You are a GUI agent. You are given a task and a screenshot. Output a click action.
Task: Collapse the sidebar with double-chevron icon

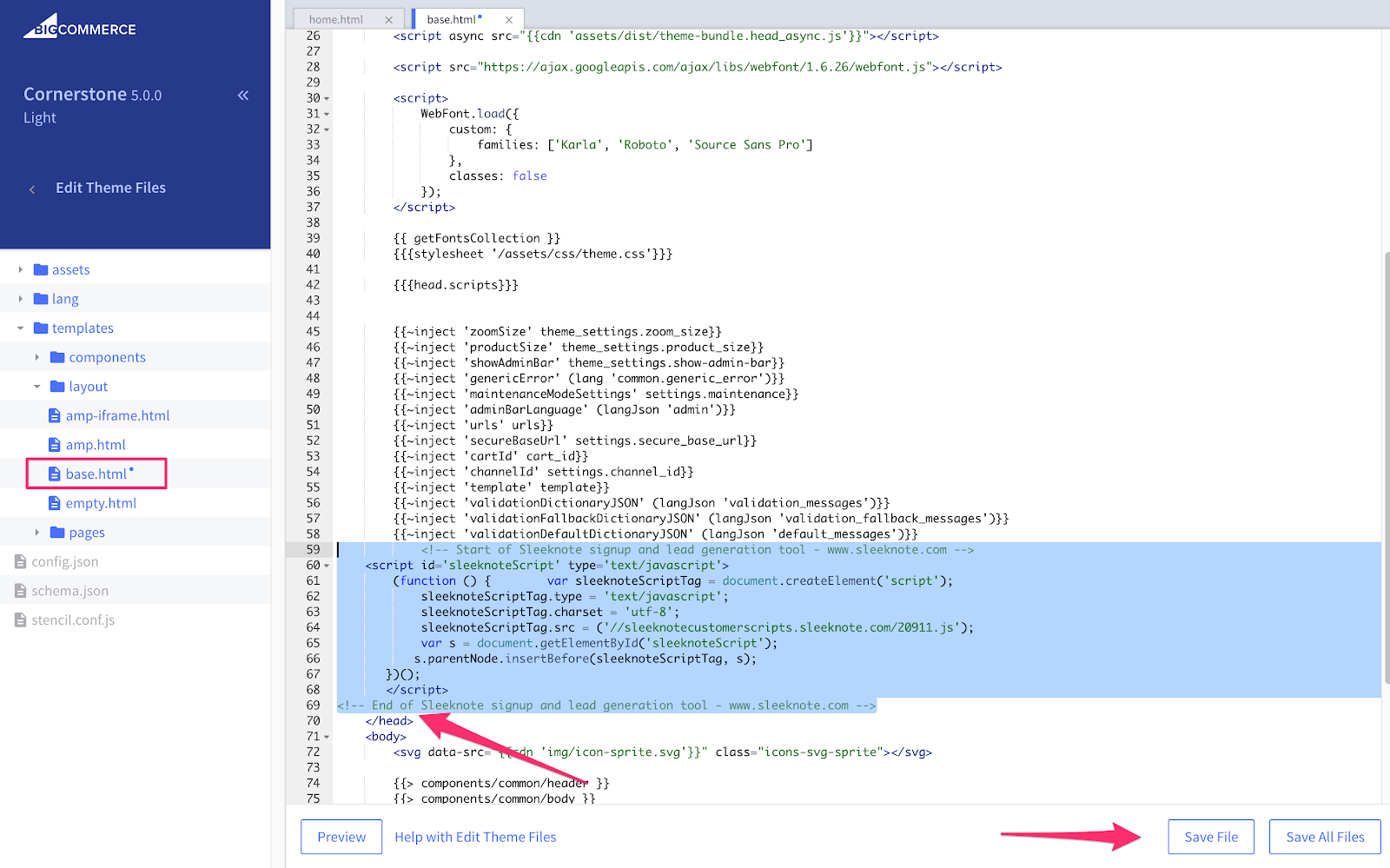pos(243,96)
